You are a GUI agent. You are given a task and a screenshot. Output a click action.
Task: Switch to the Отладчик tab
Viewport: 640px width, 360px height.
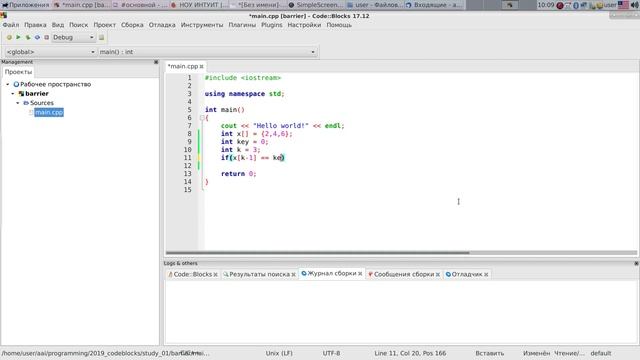click(x=467, y=274)
